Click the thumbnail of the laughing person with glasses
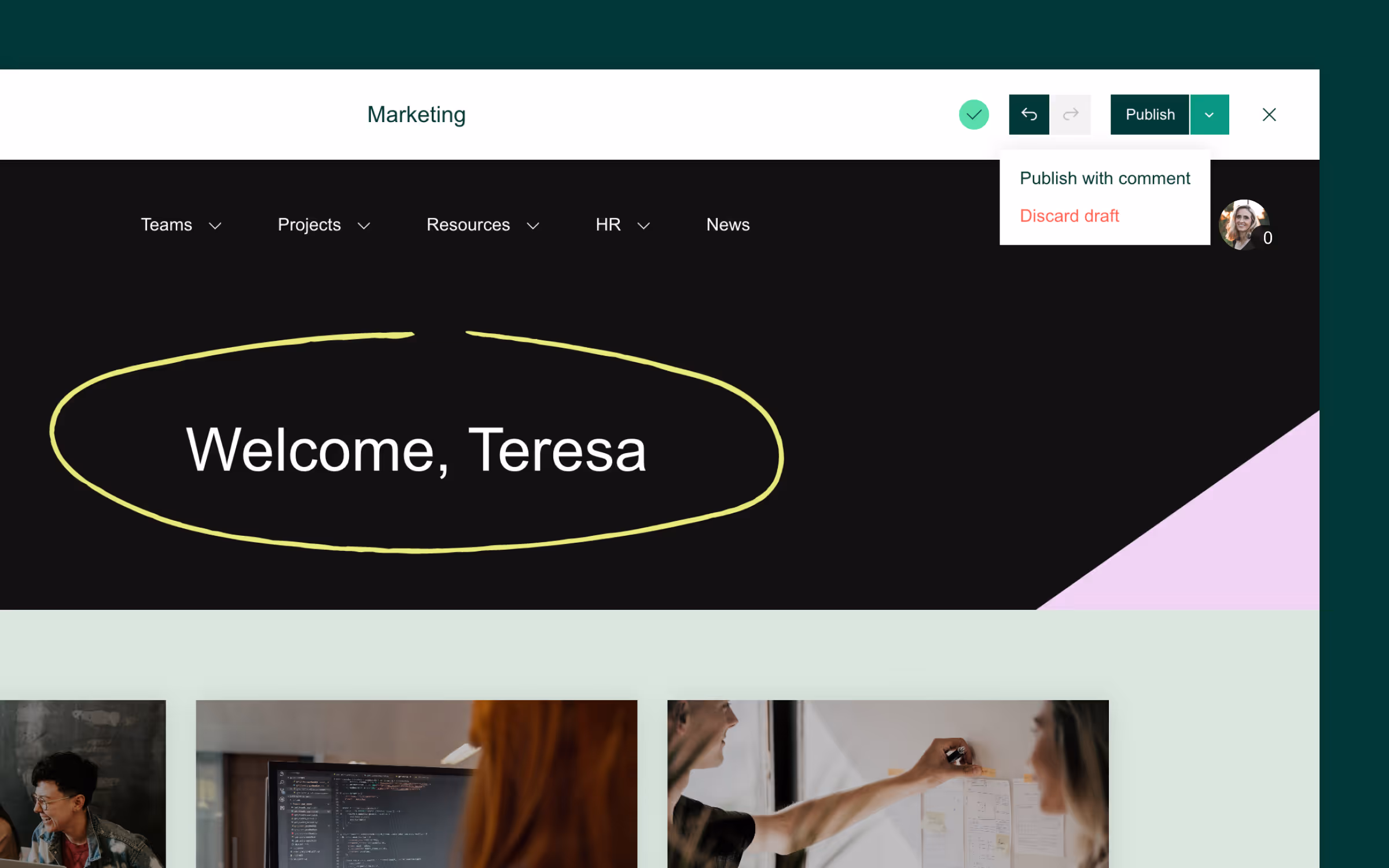The width and height of the screenshot is (1389, 868). [x=82, y=784]
